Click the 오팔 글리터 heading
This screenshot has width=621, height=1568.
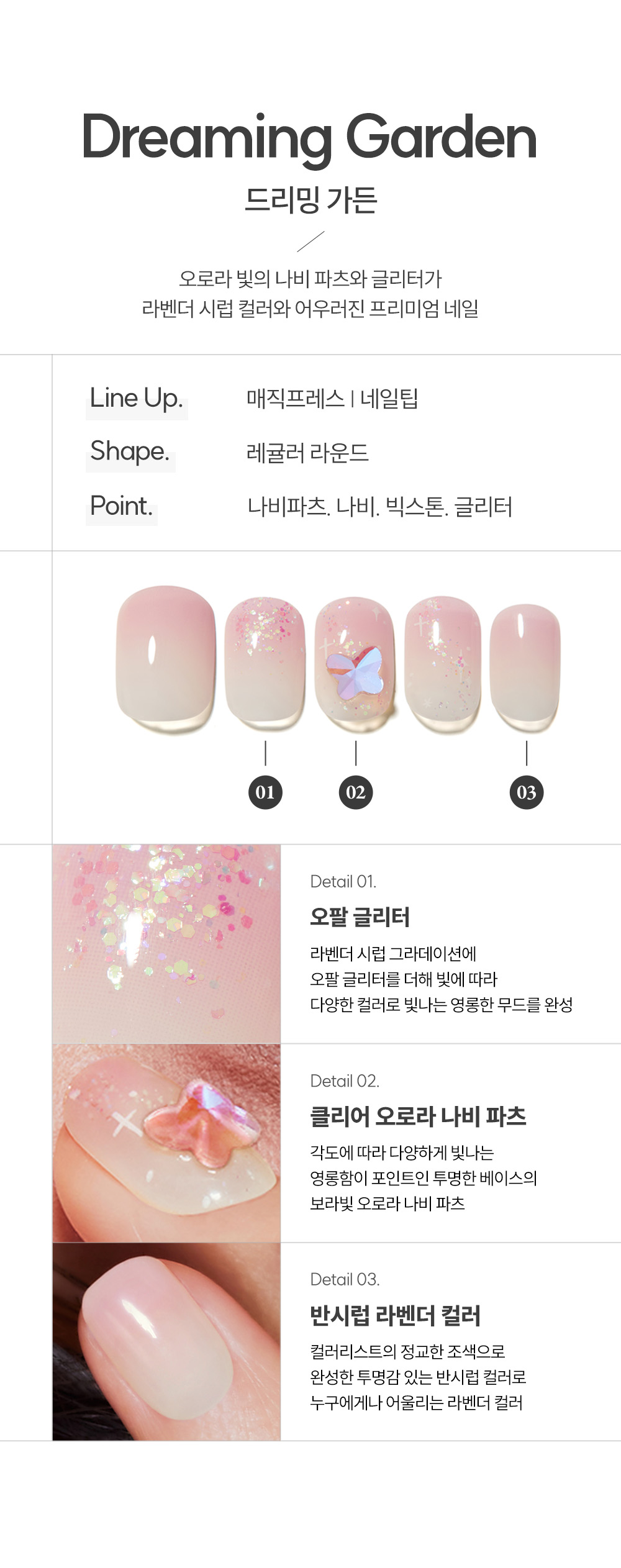point(360,917)
